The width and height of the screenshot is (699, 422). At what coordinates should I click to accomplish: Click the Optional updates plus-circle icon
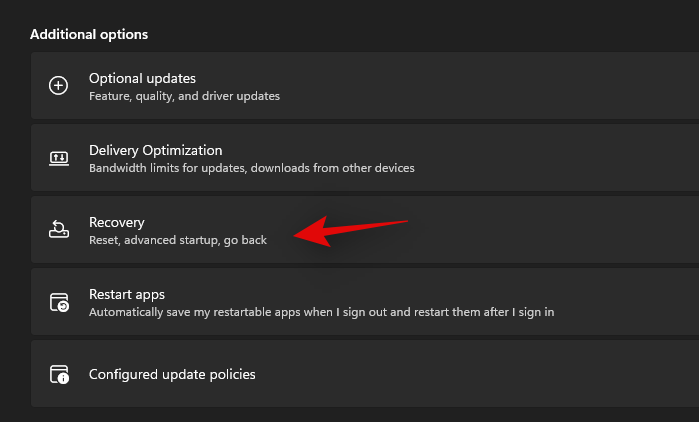pos(59,86)
